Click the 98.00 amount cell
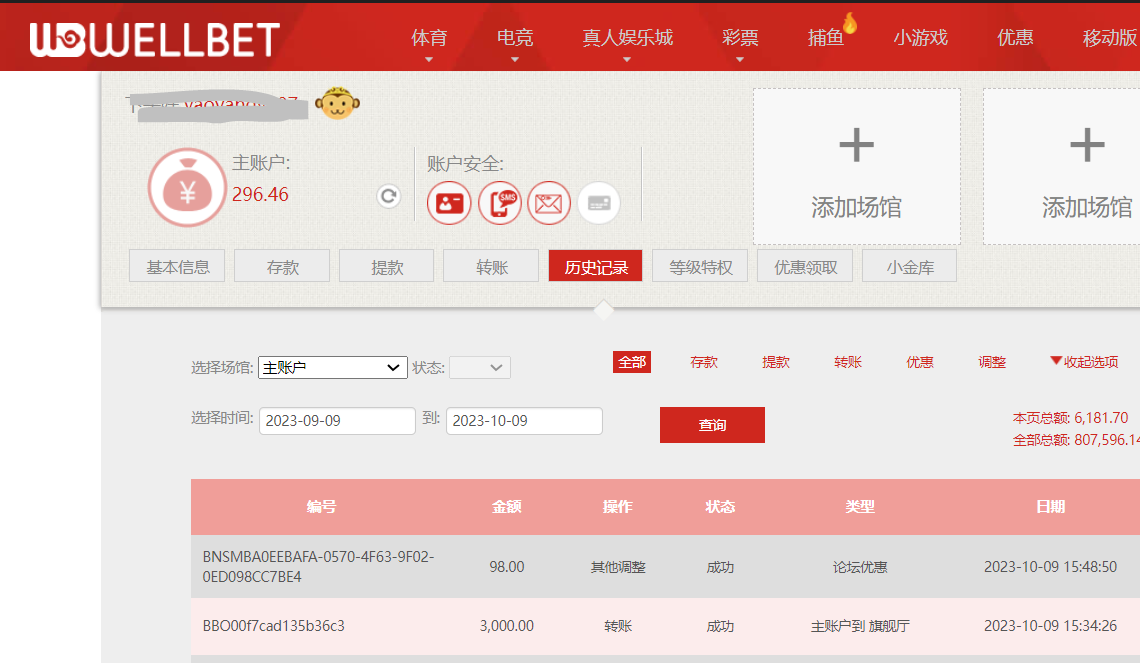The image size is (1140, 663). (x=507, y=566)
